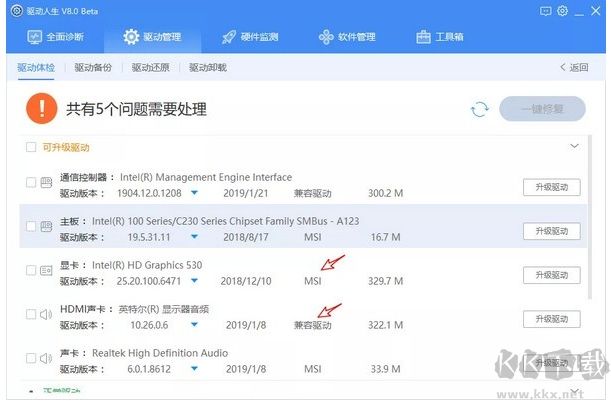The image size is (611, 401).
Task: Switch to the 硬件监测 tab
Action: coord(244,37)
